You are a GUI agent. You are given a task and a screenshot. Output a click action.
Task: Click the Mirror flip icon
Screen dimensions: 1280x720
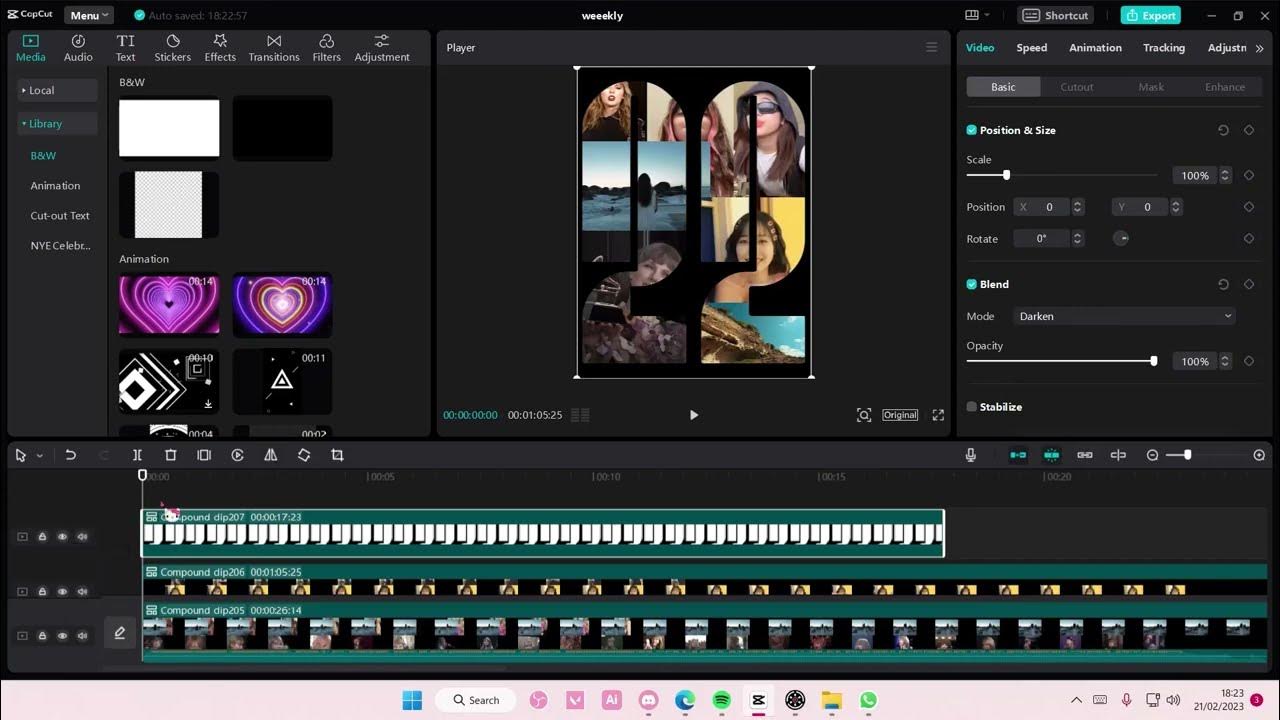pos(270,455)
